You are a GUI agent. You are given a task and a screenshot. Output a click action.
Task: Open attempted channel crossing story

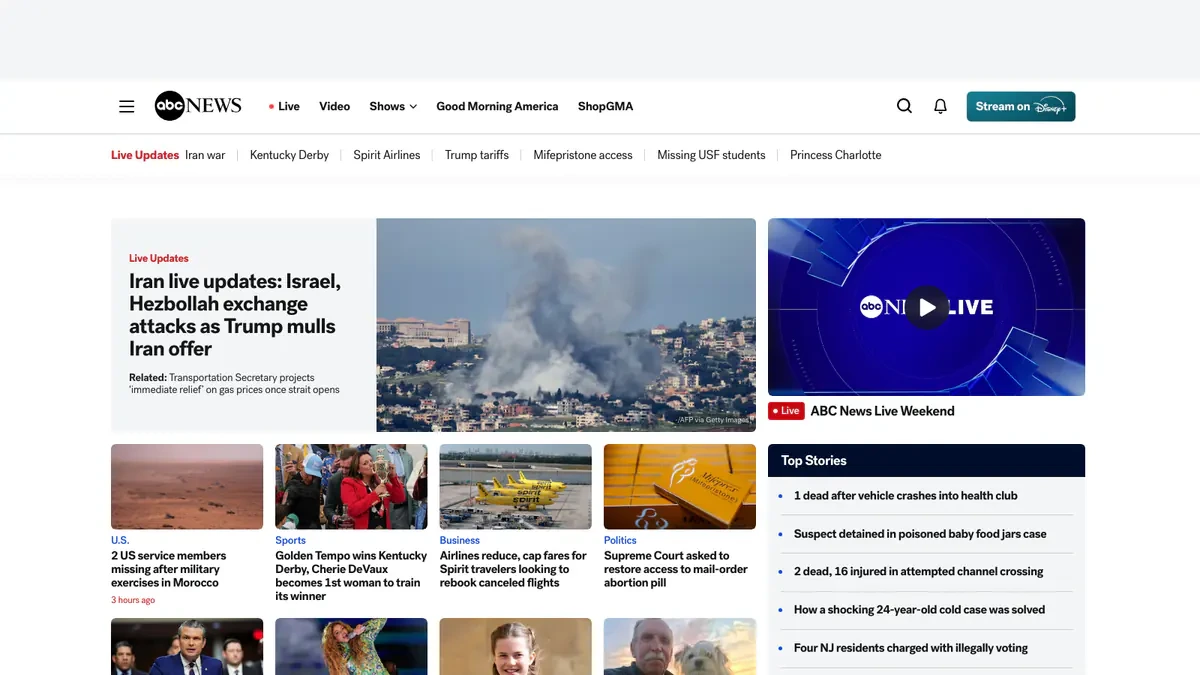tap(918, 572)
